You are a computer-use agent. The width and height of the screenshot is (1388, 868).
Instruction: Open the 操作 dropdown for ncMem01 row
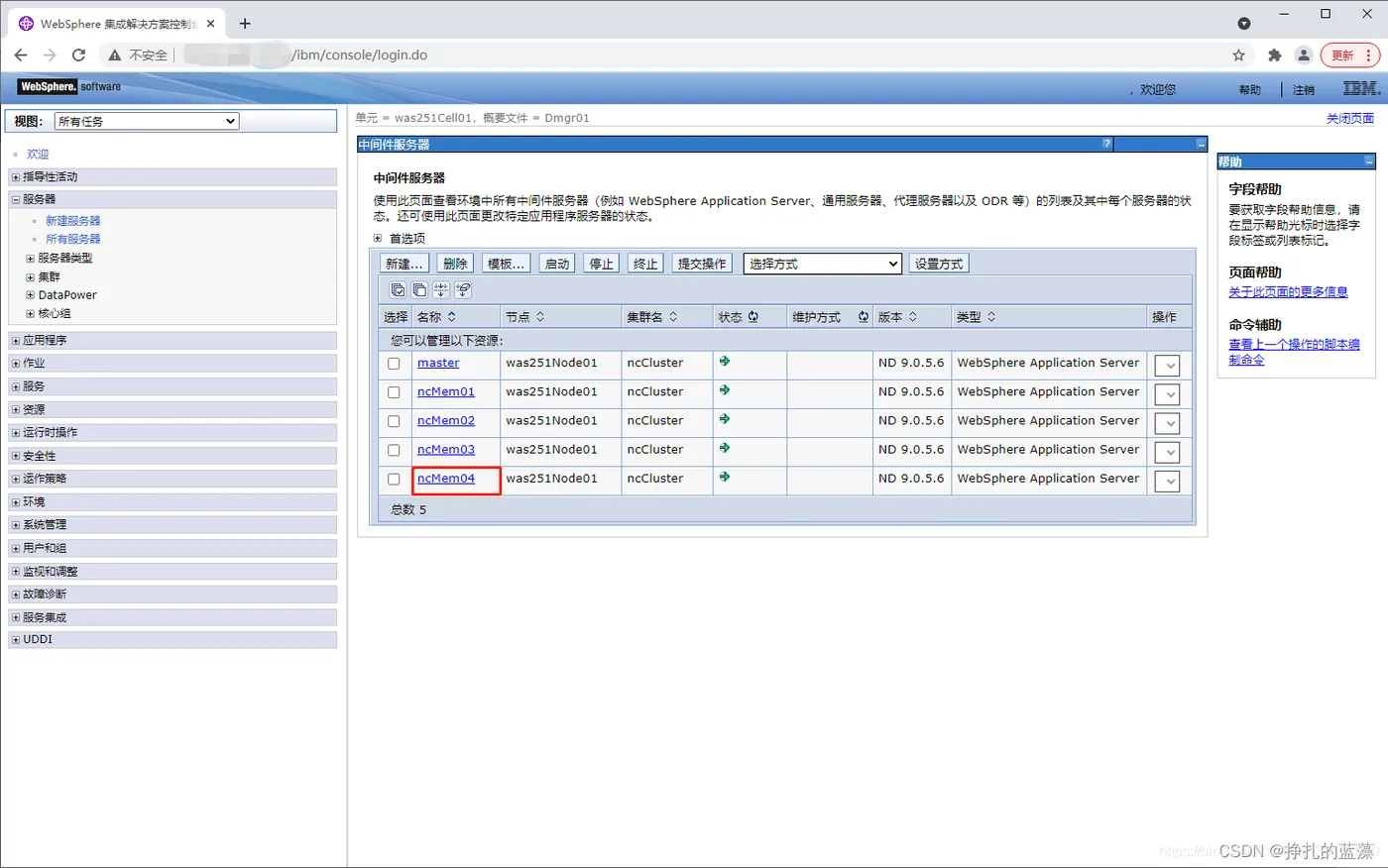(1168, 394)
